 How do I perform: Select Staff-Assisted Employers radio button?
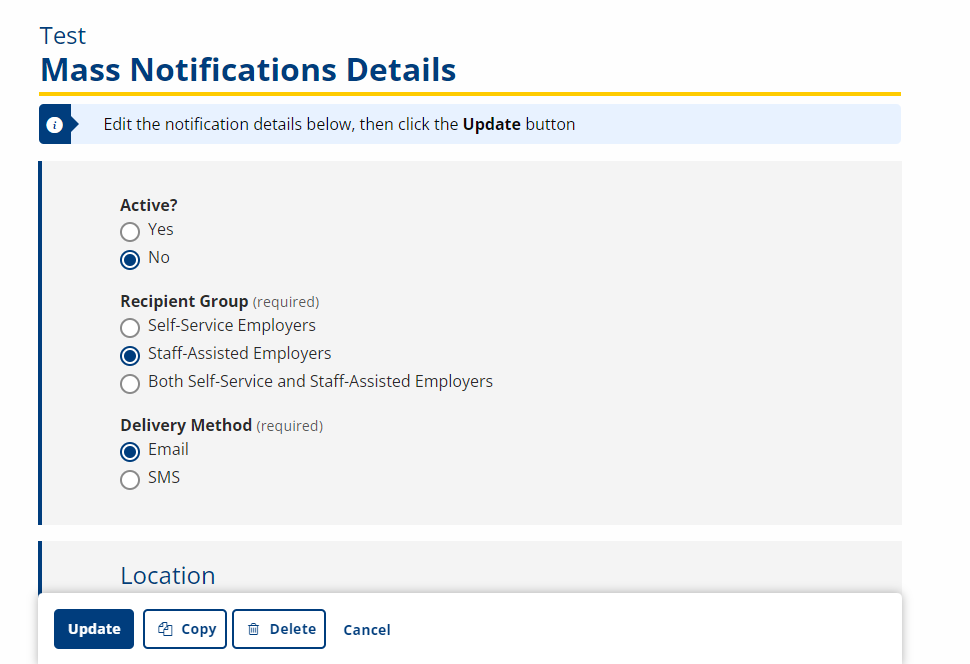pyautogui.click(x=130, y=356)
